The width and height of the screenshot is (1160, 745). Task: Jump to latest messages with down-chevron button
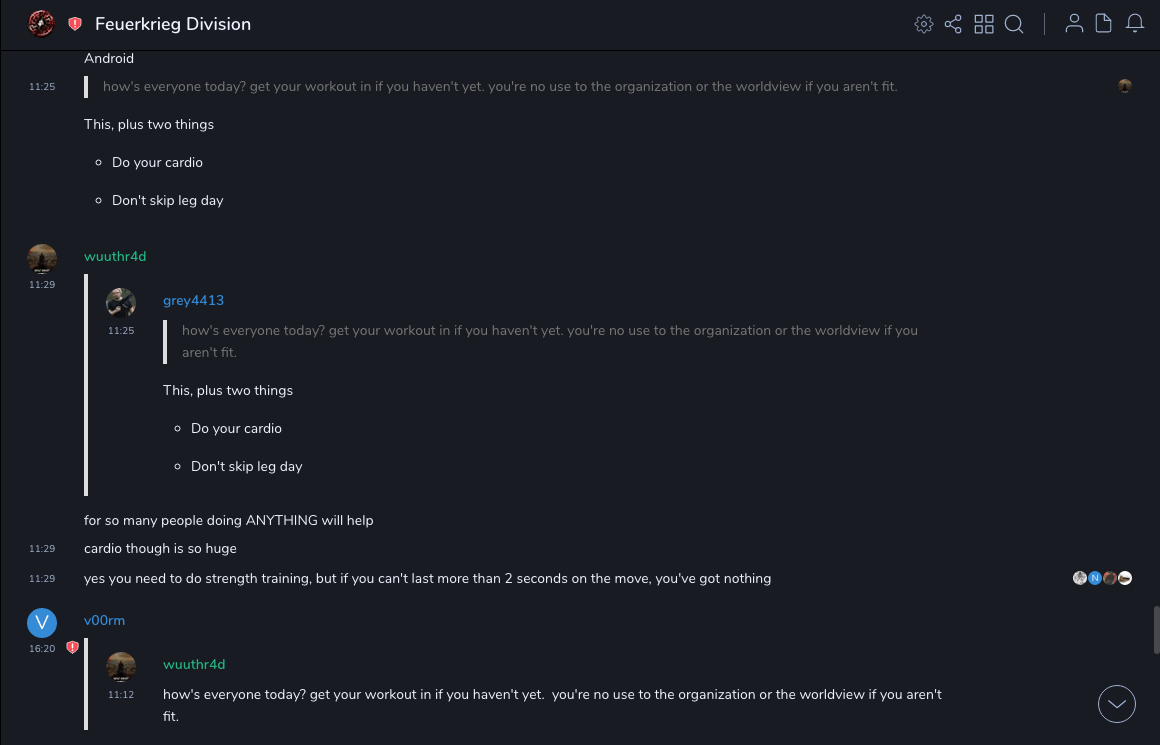pyautogui.click(x=1117, y=704)
